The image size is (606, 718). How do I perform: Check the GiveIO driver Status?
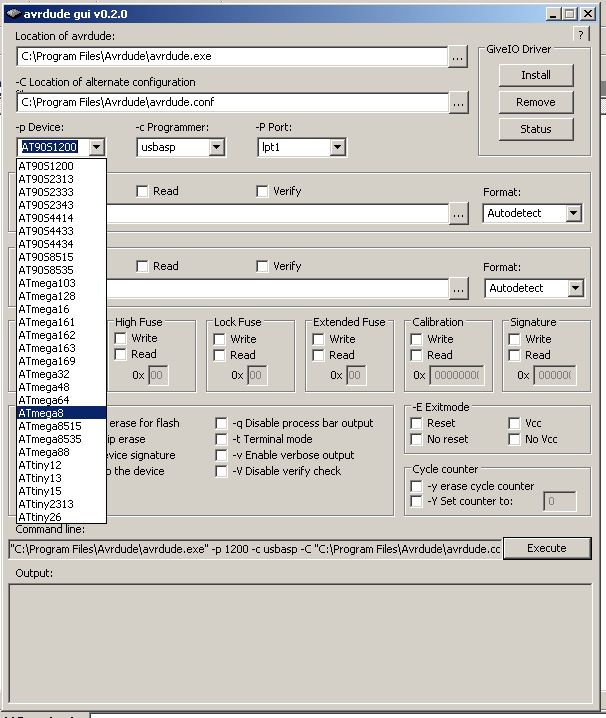(x=536, y=129)
